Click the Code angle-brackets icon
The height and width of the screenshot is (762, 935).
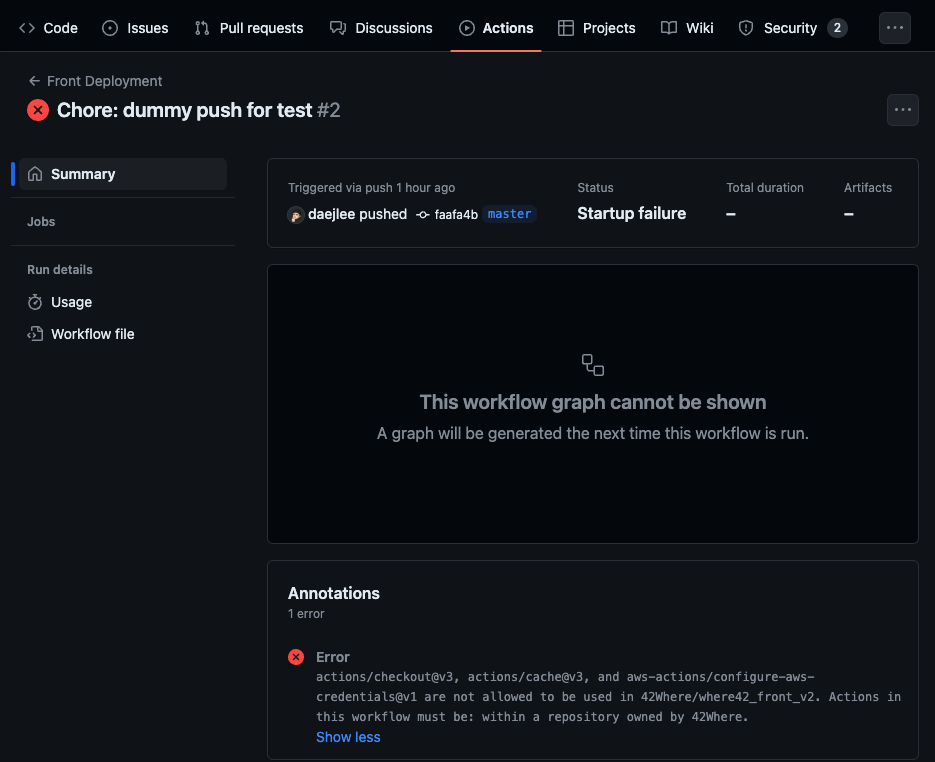27,28
